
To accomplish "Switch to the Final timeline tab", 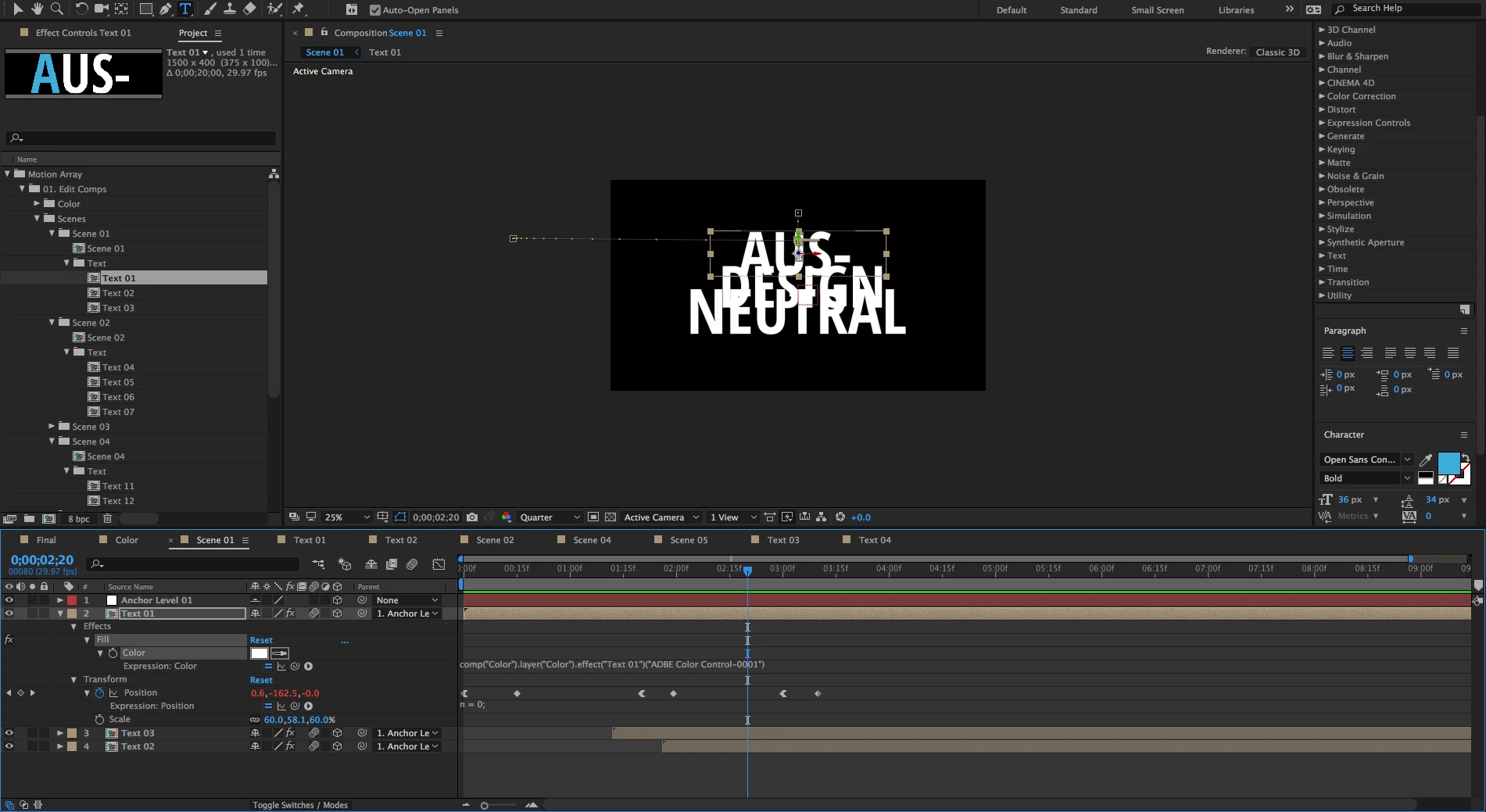I will click(46, 539).
